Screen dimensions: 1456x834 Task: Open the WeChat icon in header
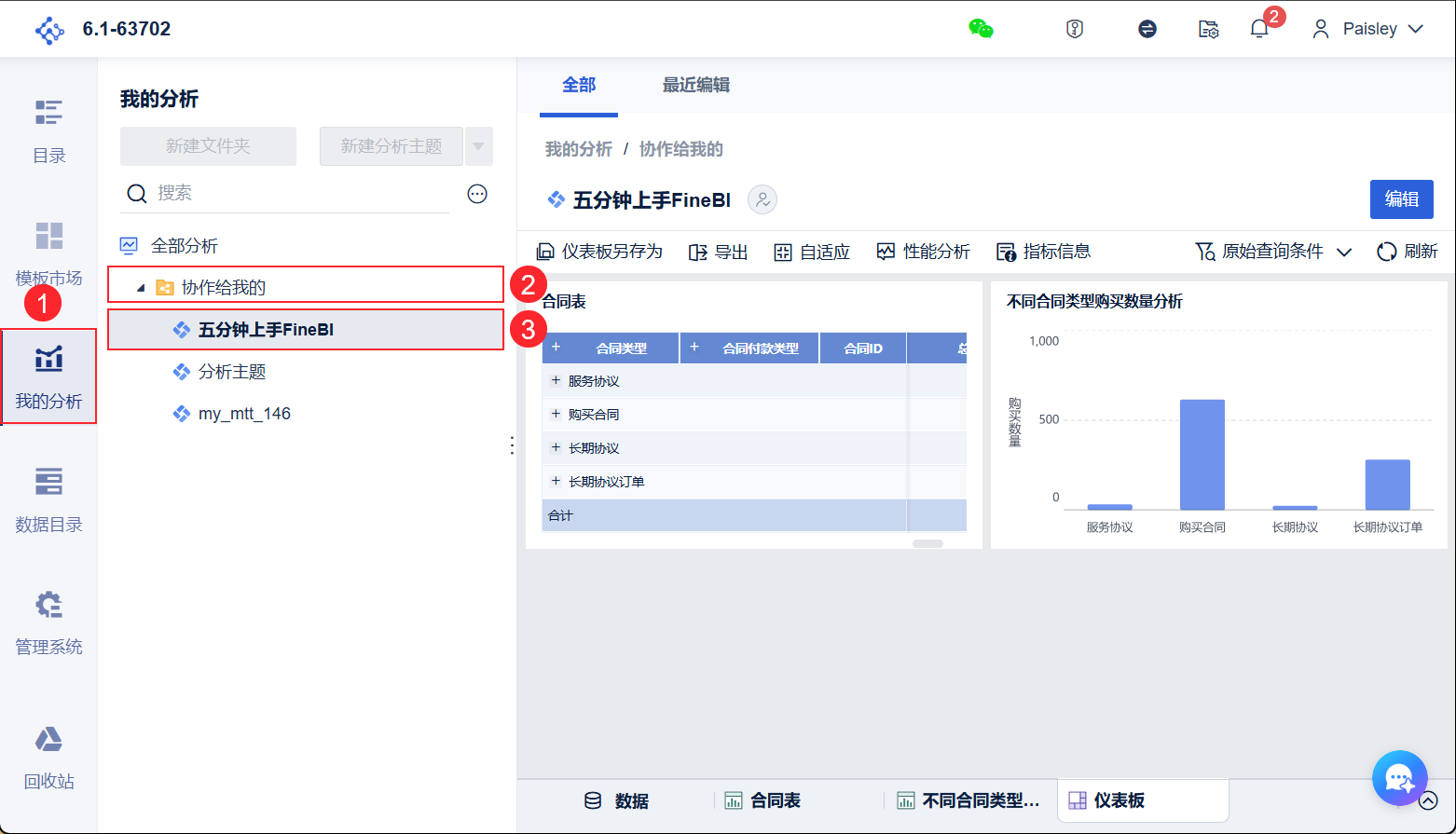coord(981,29)
